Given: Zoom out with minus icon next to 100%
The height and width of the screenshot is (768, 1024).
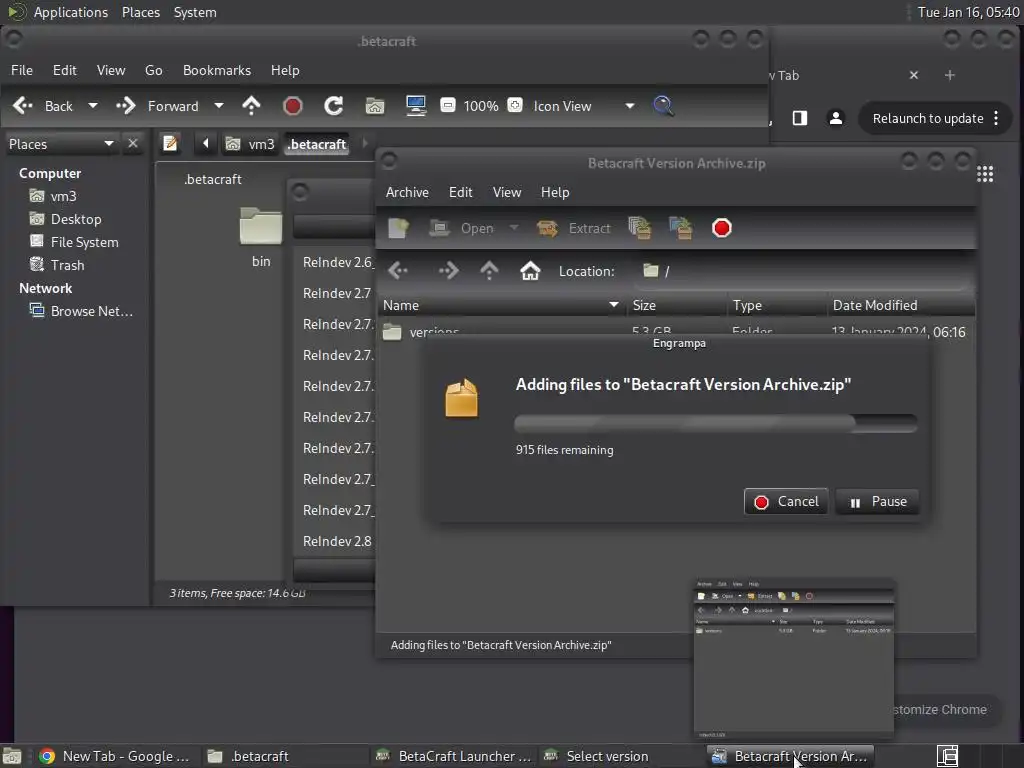Looking at the screenshot, I should point(448,105).
